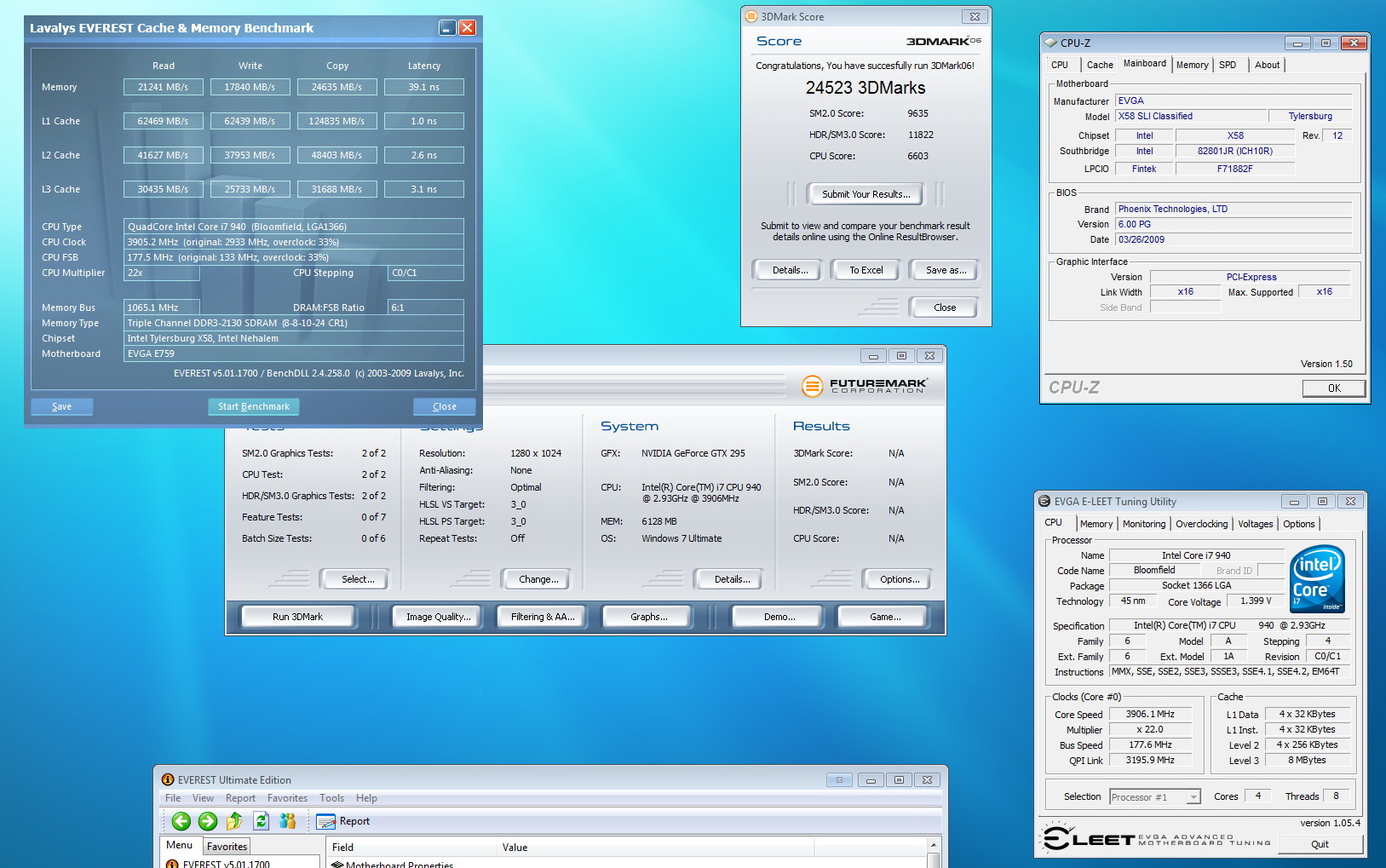This screenshot has height=868, width=1386.
Task: Switch to the Cache tab in CPU-Z
Action: coord(1100,65)
